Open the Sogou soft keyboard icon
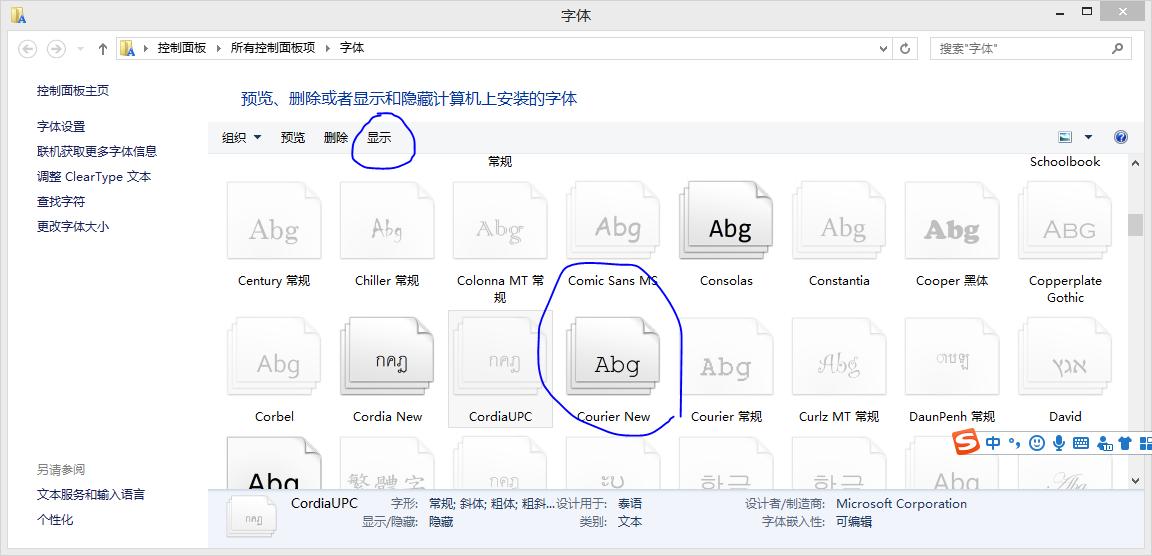Viewport: 1152px width, 556px height. [x=1081, y=443]
